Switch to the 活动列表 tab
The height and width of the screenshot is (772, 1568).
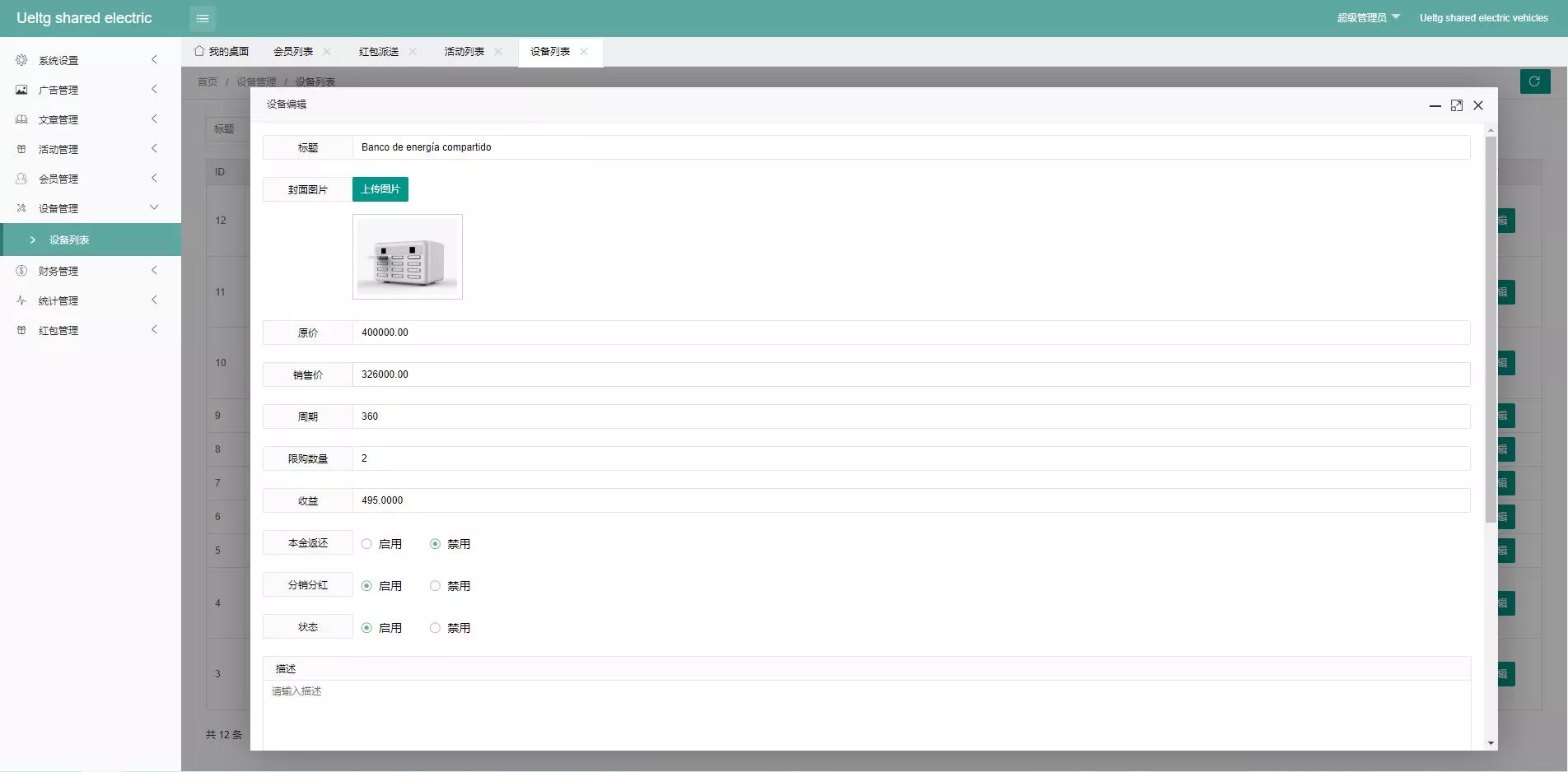pyautogui.click(x=464, y=51)
